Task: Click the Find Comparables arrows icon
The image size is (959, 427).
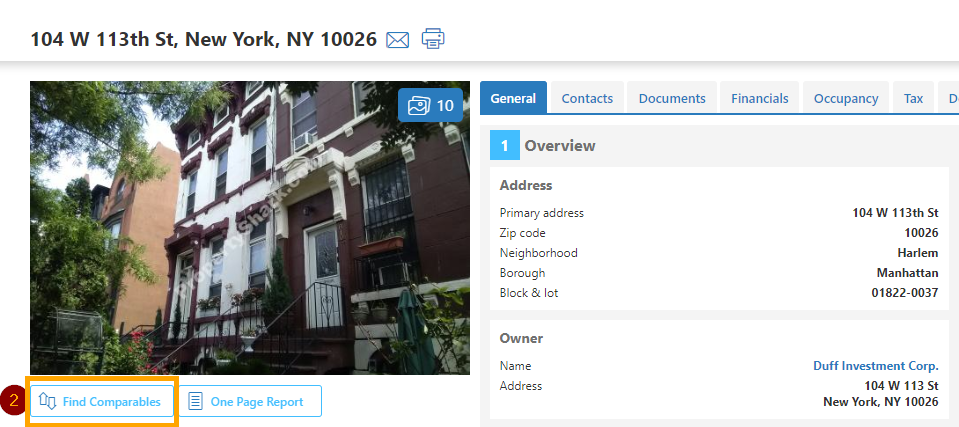Action: pos(47,401)
